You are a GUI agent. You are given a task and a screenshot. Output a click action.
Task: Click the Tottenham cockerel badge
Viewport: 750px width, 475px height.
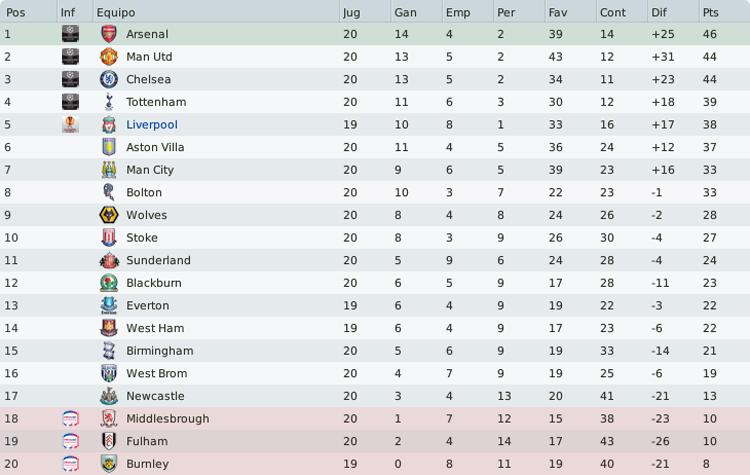[x=109, y=102]
